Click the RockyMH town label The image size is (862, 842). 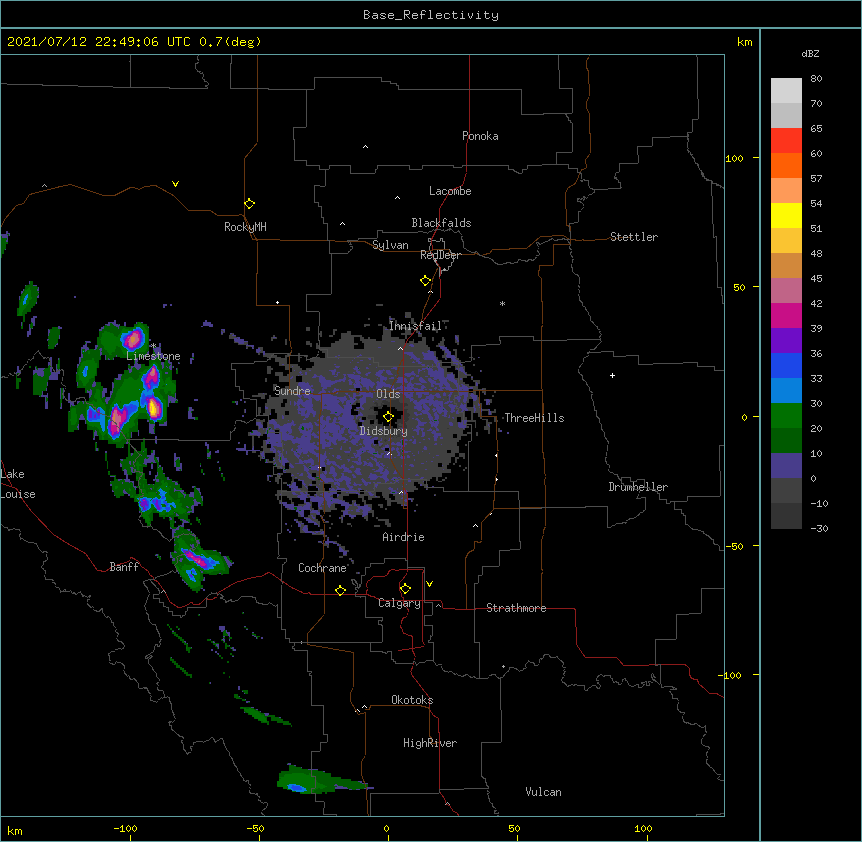[245, 227]
